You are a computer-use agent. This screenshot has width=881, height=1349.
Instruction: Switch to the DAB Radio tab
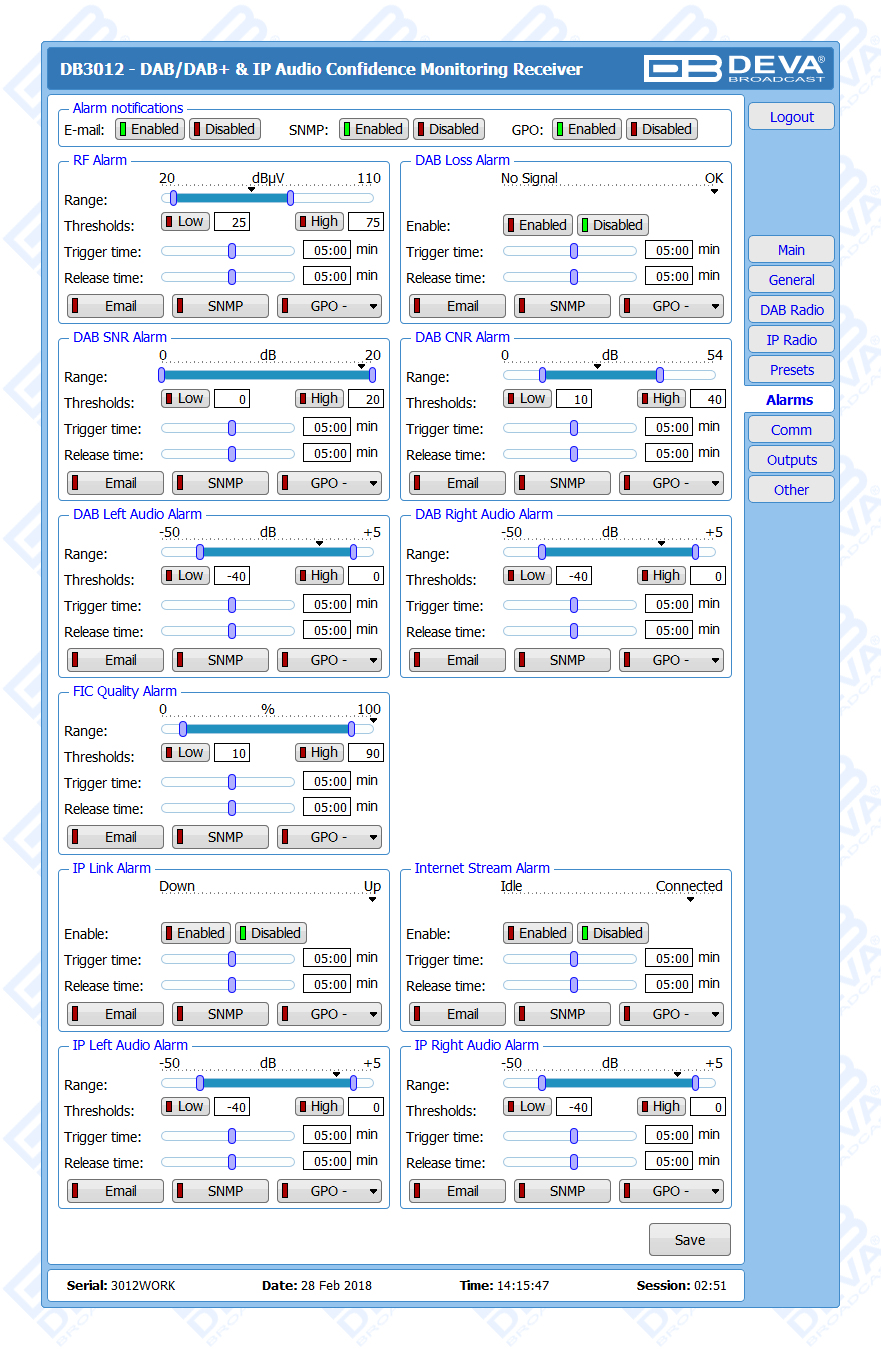(791, 310)
